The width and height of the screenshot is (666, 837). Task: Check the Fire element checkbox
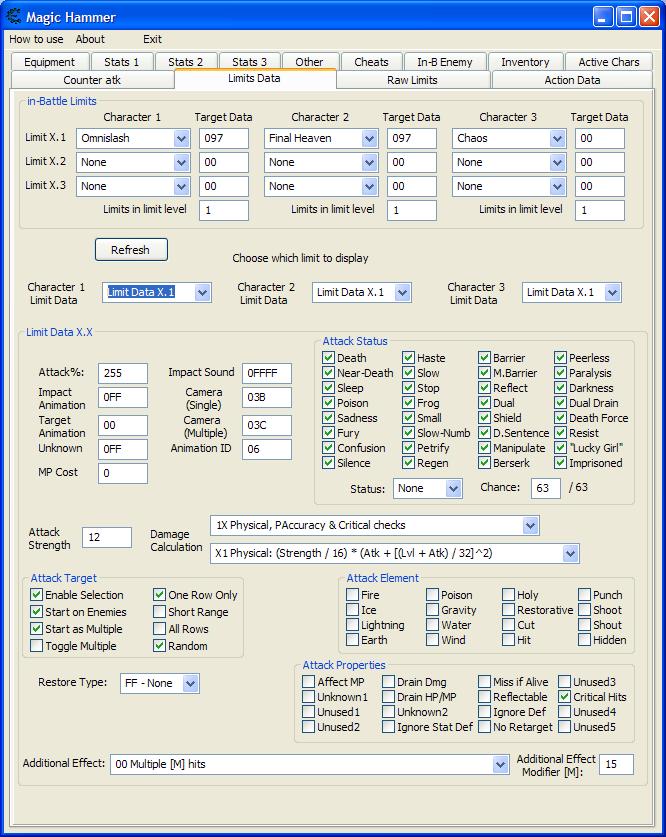click(352, 594)
